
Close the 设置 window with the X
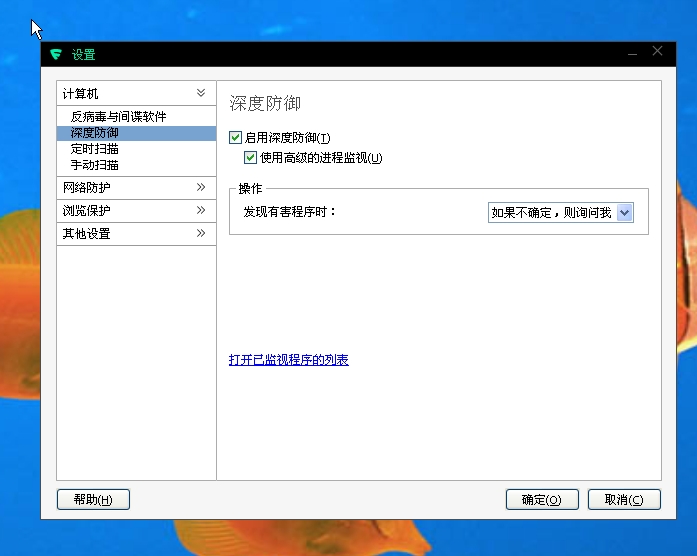click(x=657, y=51)
